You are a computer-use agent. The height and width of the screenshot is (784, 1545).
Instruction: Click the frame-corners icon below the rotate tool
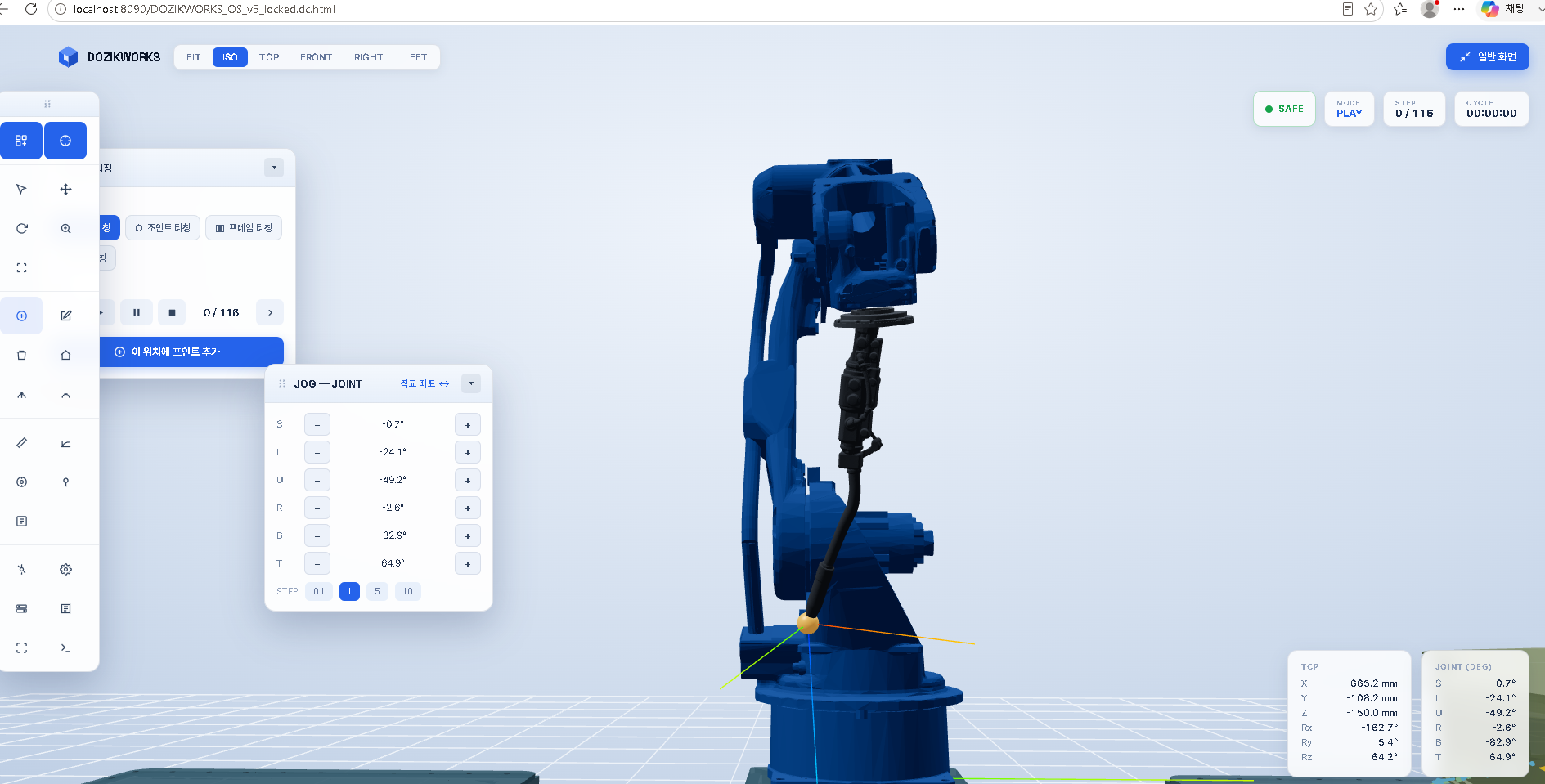pos(21,268)
